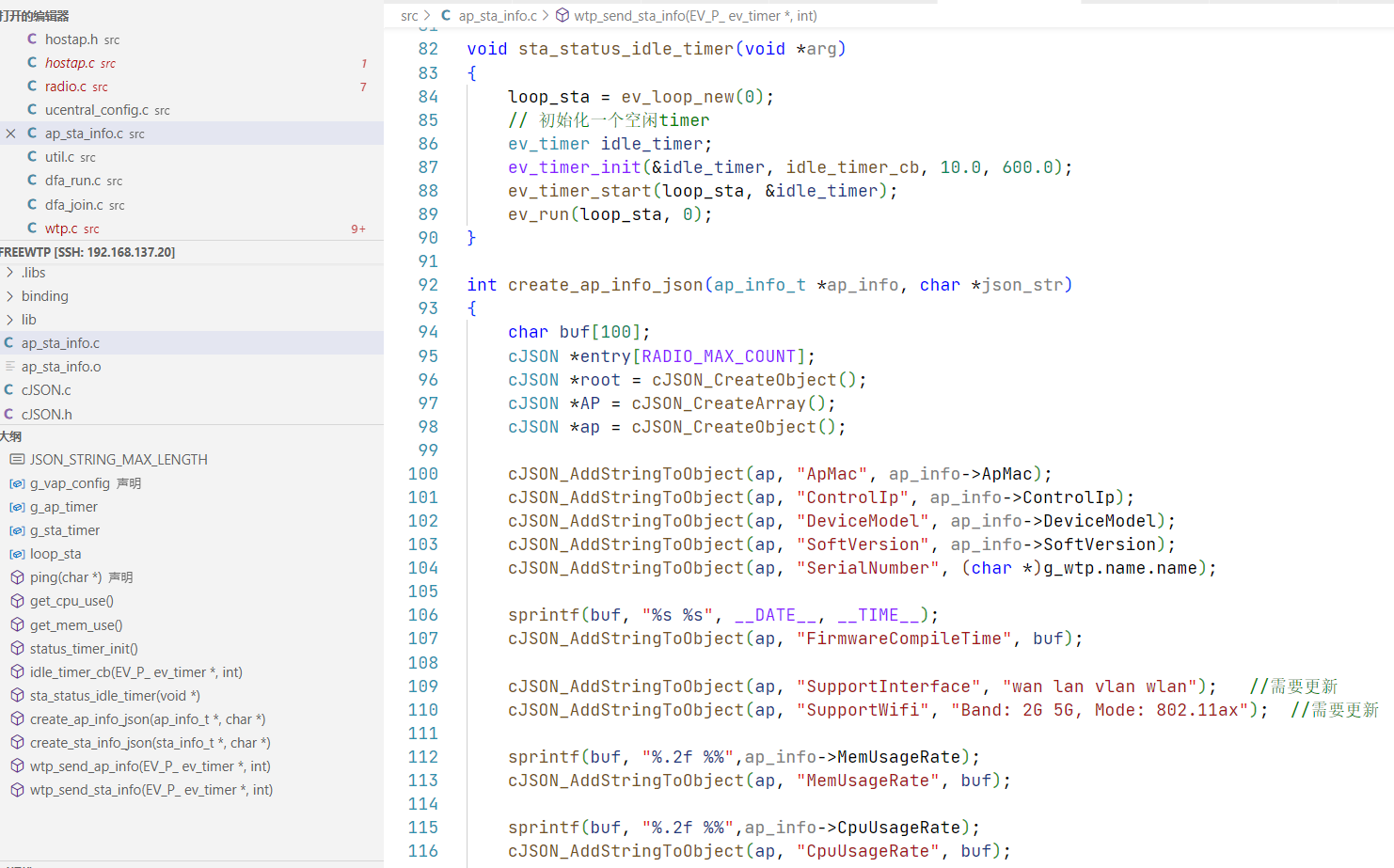Click the 9+ badge on wtp.c
Screen dimensions: 1394x868
[x=358, y=229]
